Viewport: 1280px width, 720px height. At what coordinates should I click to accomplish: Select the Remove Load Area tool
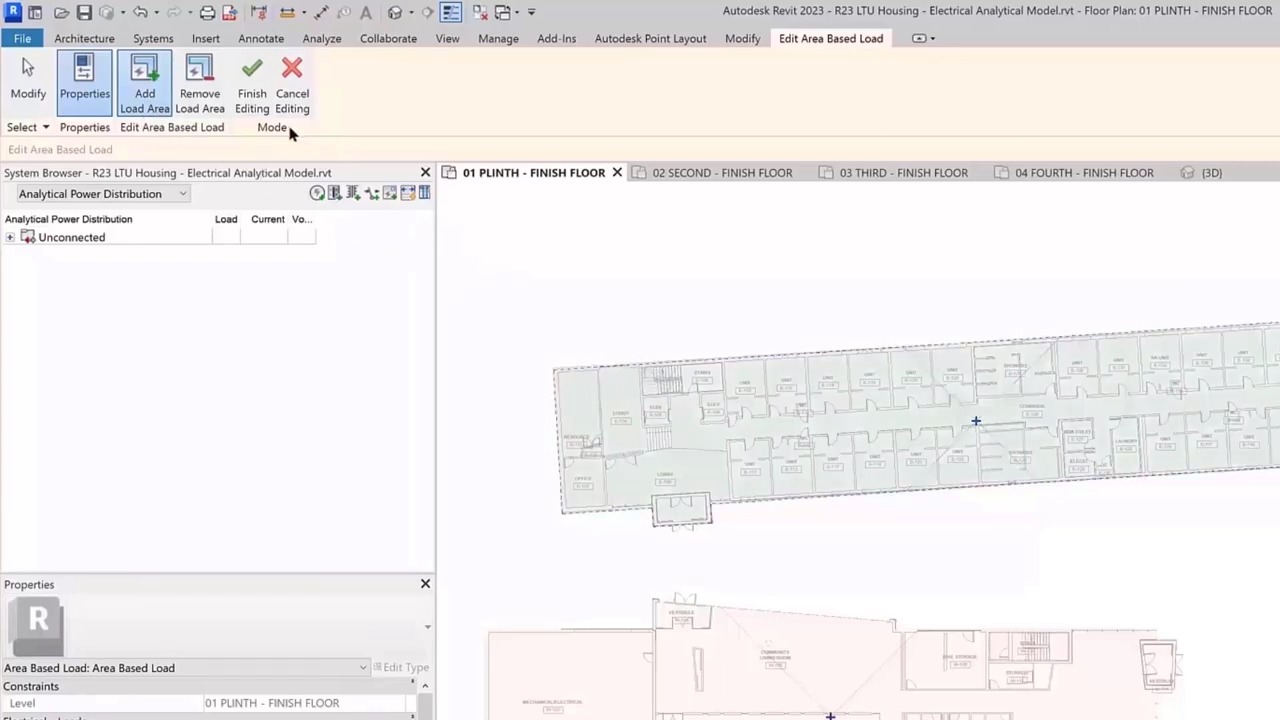(x=200, y=84)
